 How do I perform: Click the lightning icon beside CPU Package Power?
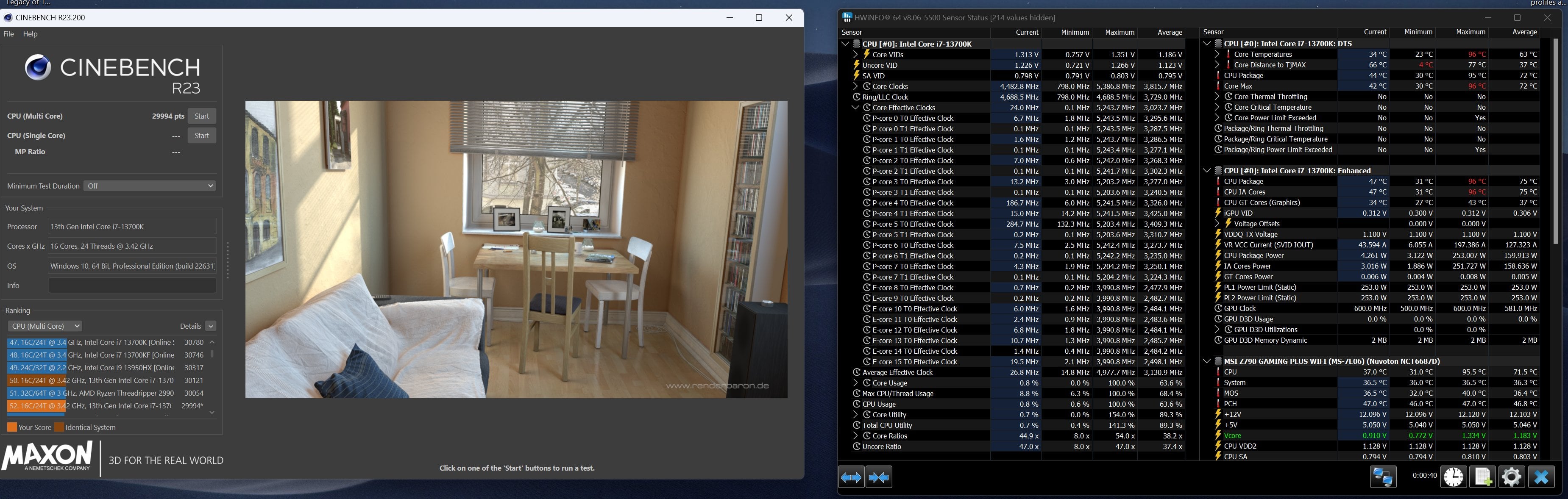coord(1218,255)
